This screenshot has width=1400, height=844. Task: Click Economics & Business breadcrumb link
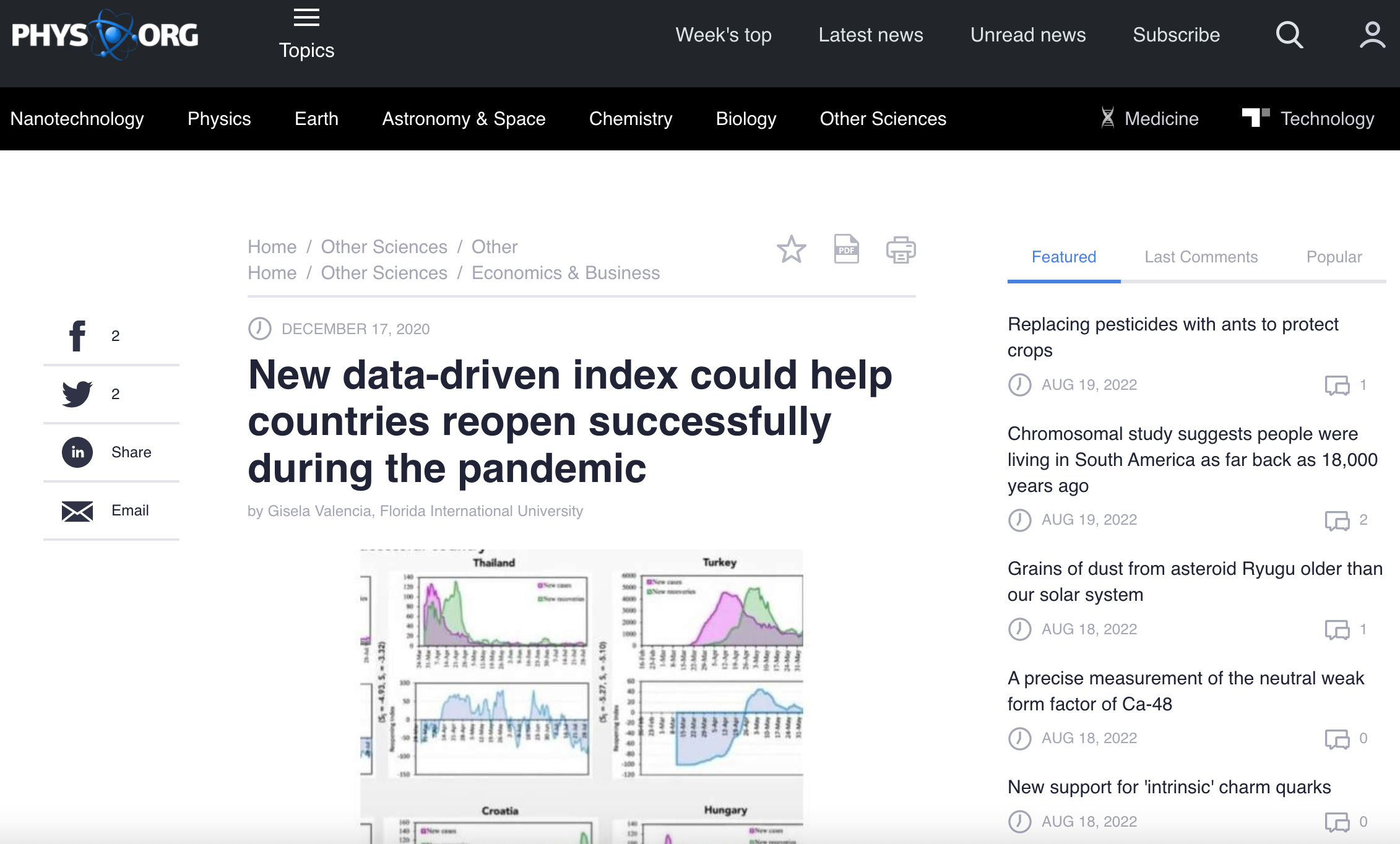[565, 273]
